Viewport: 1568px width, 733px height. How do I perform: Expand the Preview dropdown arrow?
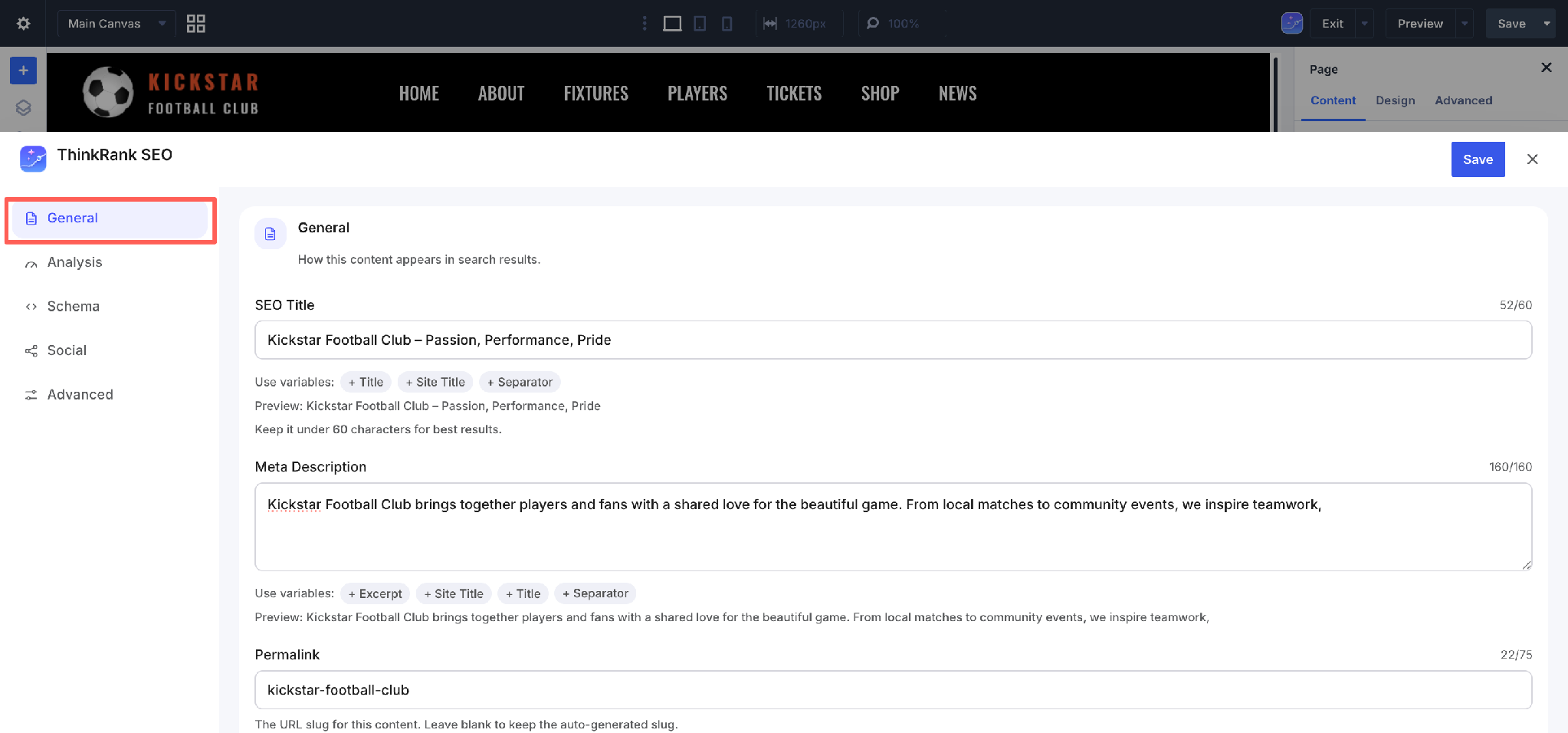coord(1465,24)
